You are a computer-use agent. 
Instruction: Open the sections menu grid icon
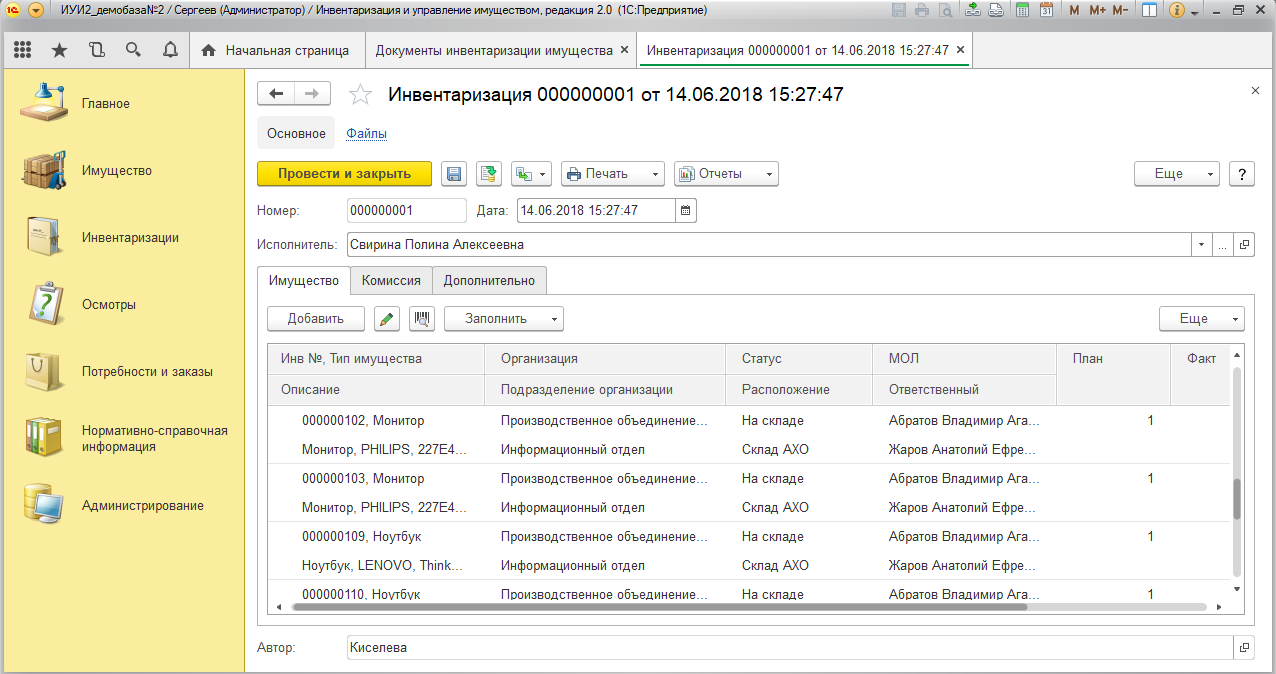pos(22,50)
